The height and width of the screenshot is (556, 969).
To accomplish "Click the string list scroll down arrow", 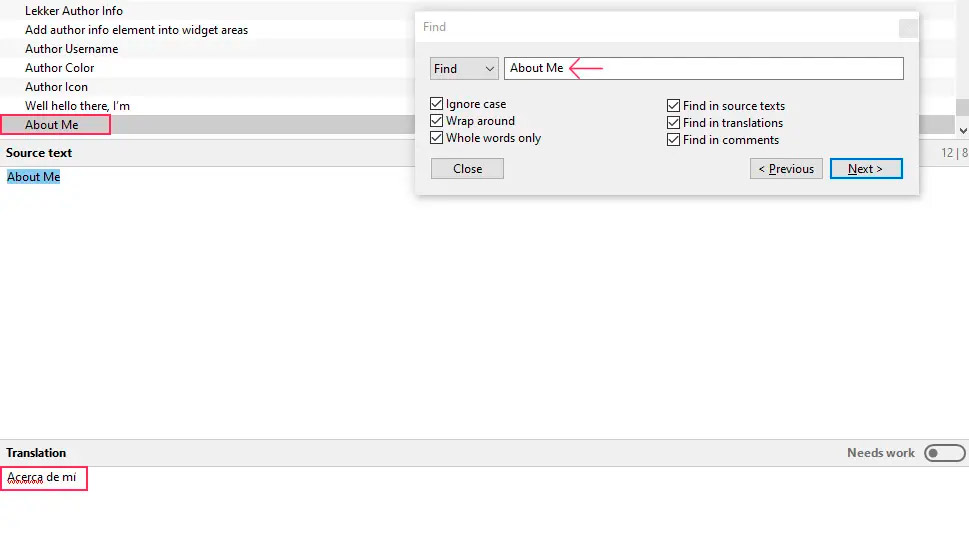I will point(962,130).
